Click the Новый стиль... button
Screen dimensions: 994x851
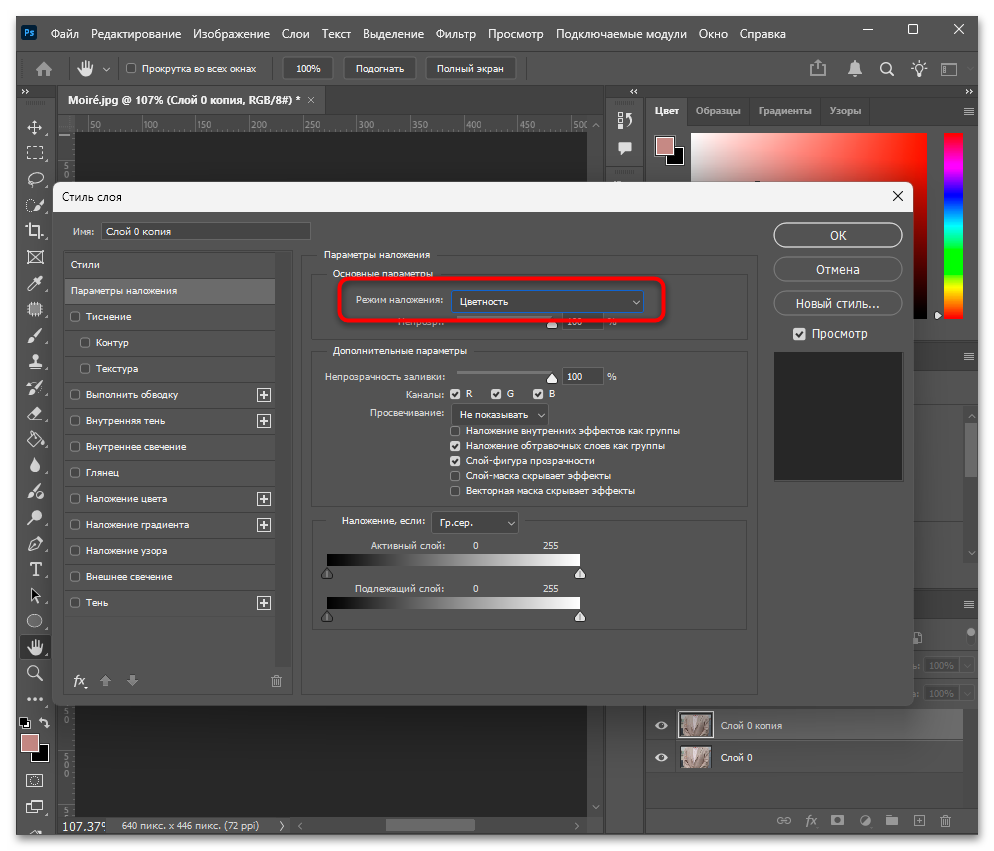837,304
